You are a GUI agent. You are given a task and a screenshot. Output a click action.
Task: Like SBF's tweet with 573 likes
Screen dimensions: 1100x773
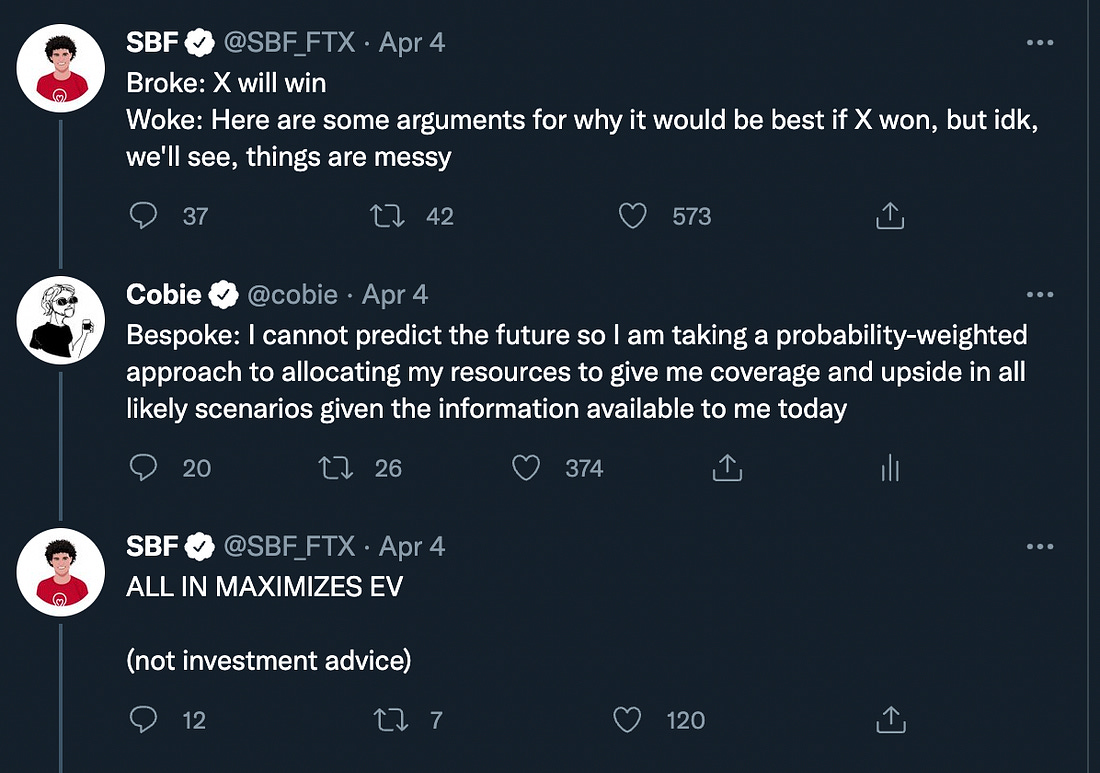click(632, 215)
